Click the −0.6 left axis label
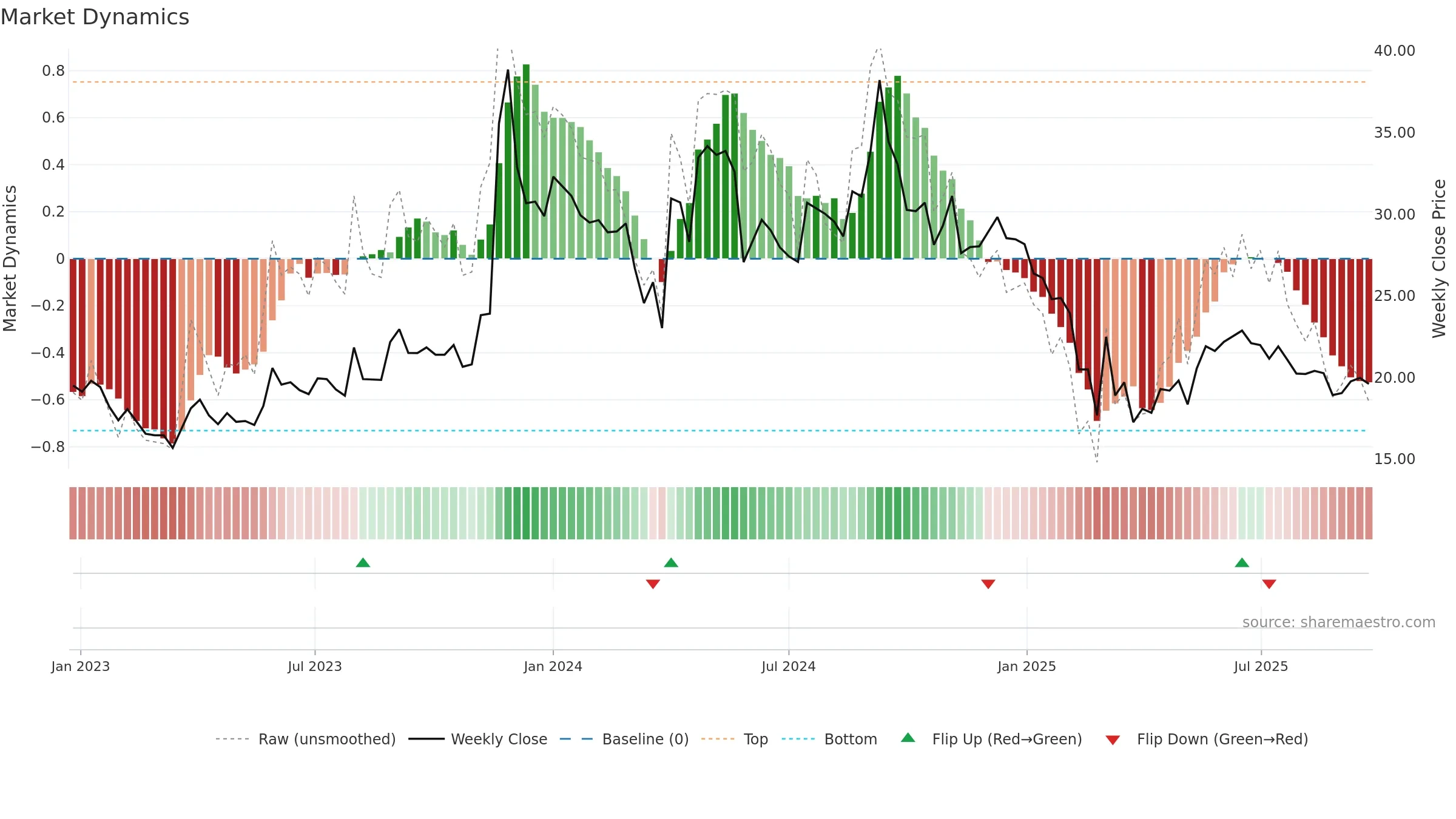 (48, 400)
